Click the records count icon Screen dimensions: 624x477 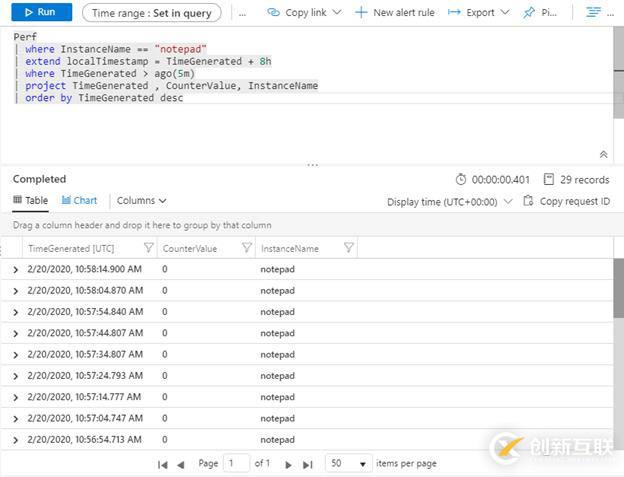(548, 179)
